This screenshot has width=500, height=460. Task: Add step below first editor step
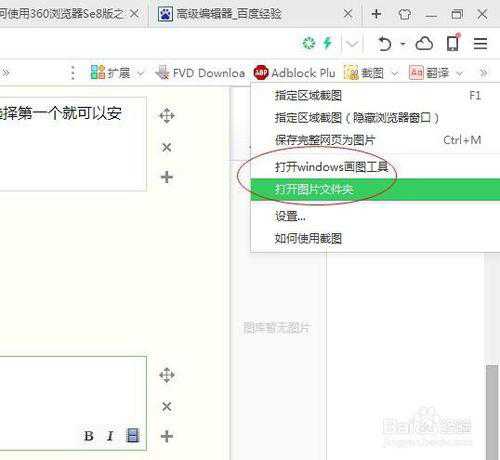pos(167,177)
